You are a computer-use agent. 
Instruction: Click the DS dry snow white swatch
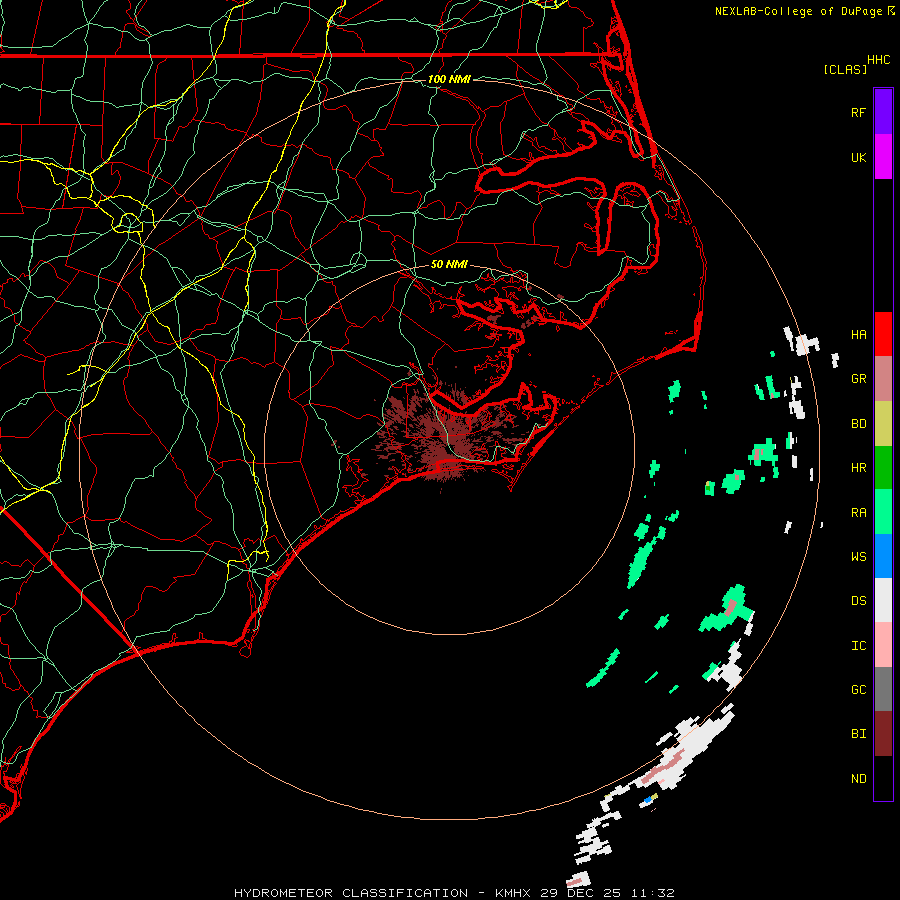click(x=883, y=600)
